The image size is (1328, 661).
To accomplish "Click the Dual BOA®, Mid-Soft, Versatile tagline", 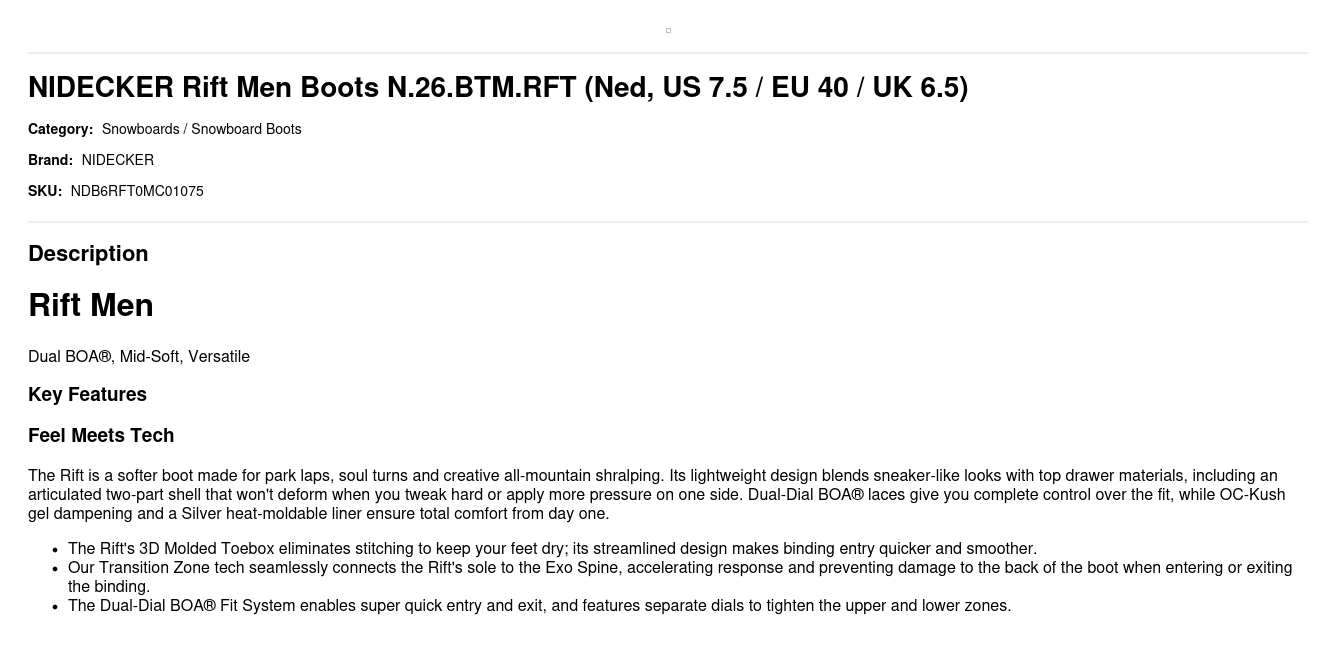I will point(139,357).
